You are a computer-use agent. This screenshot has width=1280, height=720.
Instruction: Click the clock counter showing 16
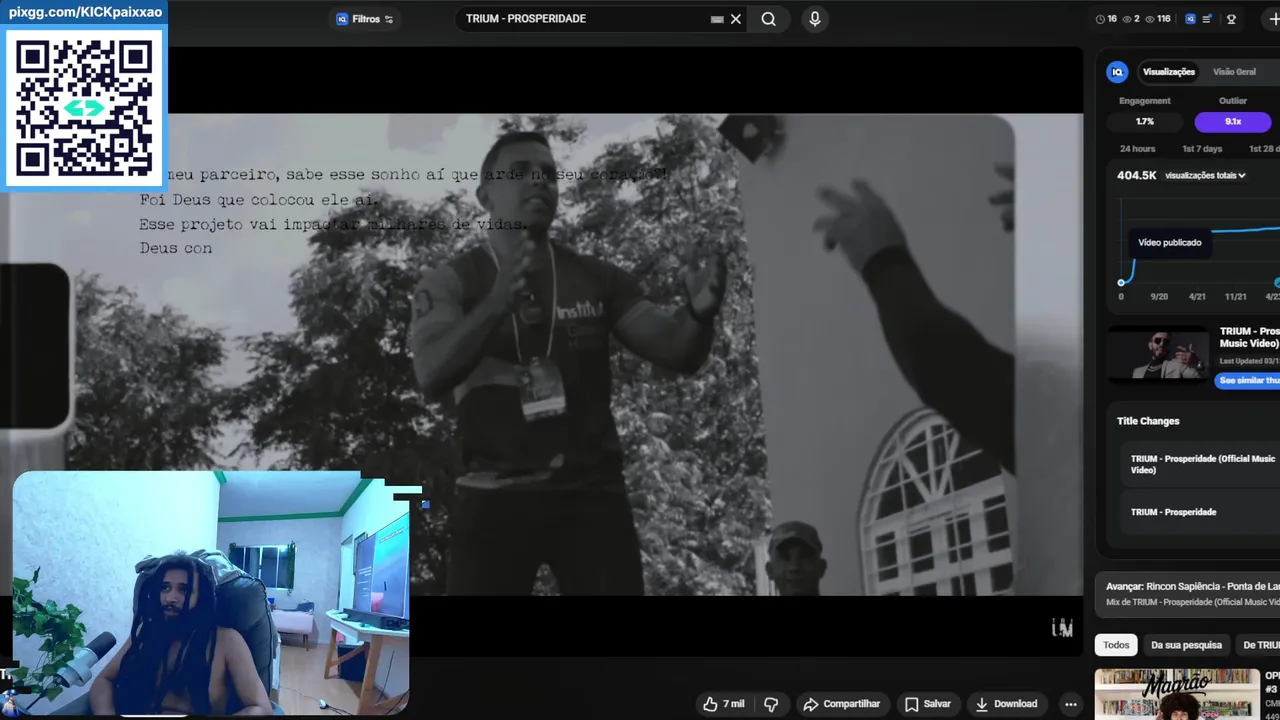(1106, 19)
